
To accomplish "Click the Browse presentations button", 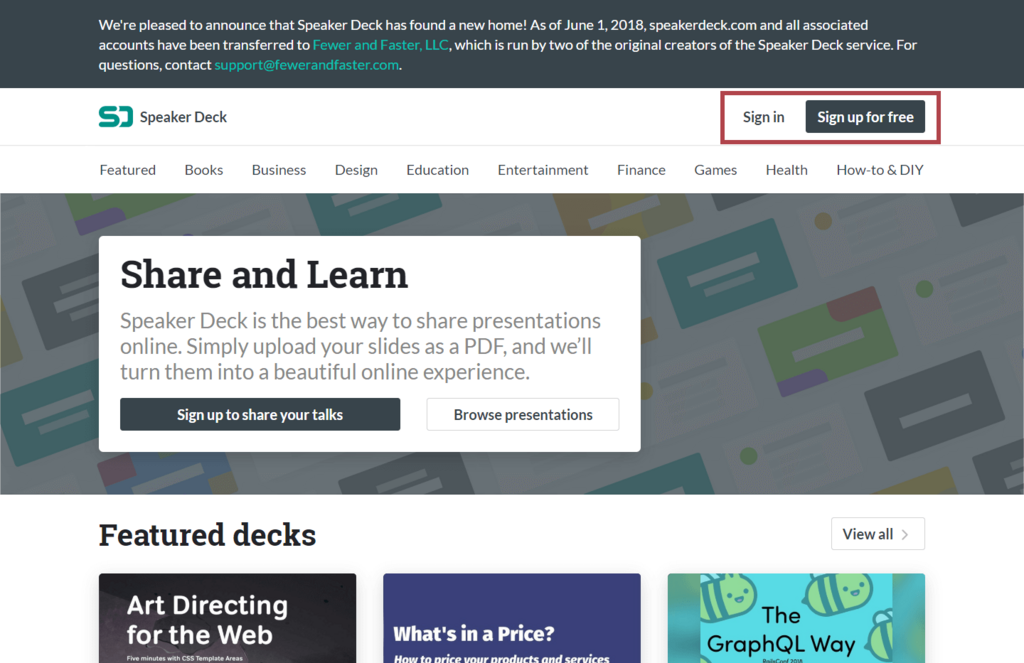I will 523,414.
